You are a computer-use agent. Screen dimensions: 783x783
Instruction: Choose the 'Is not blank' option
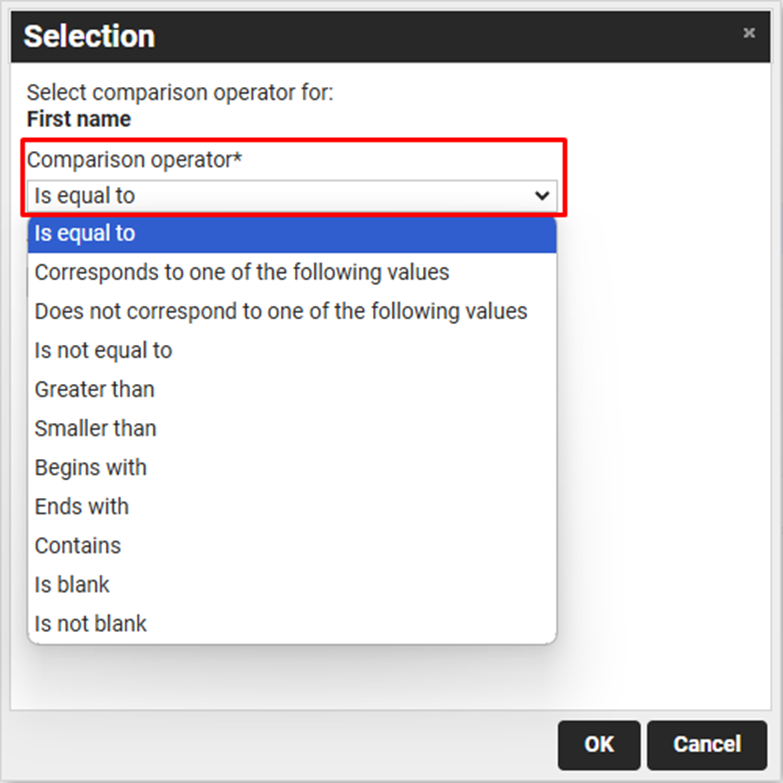(91, 623)
